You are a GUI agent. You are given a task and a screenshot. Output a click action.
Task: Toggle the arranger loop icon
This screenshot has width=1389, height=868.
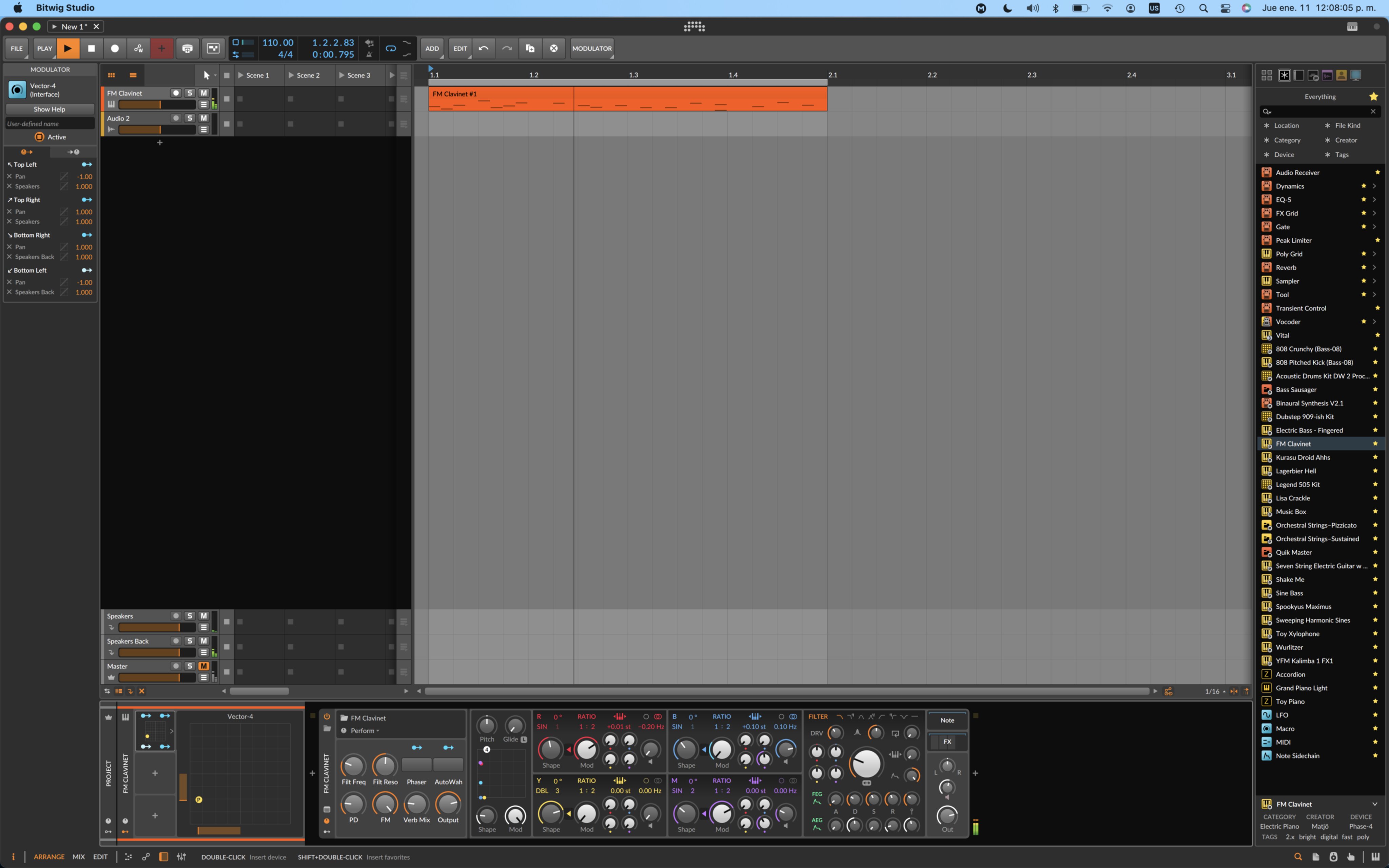pyautogui.click(x=390, y=49)
